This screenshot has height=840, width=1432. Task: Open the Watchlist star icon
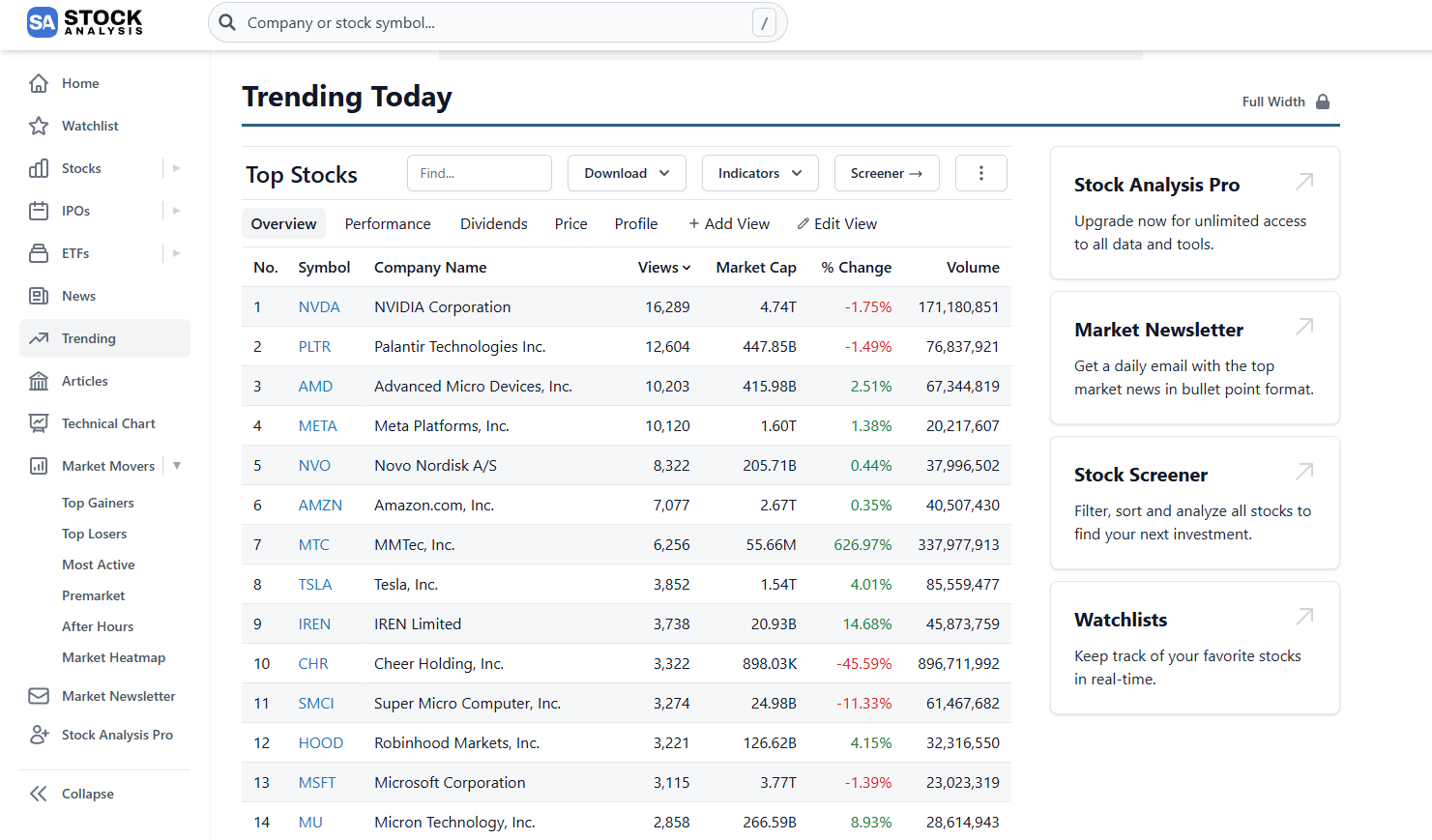click(39, 126)
